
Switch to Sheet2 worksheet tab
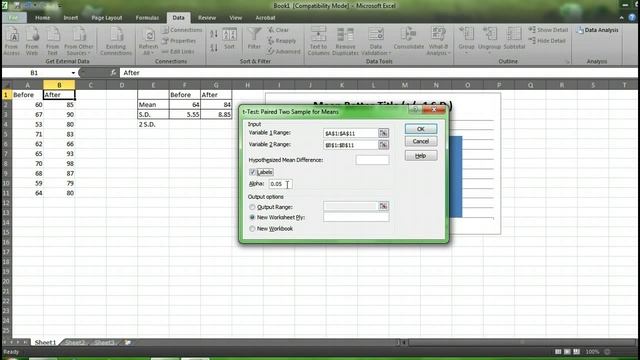75,342
